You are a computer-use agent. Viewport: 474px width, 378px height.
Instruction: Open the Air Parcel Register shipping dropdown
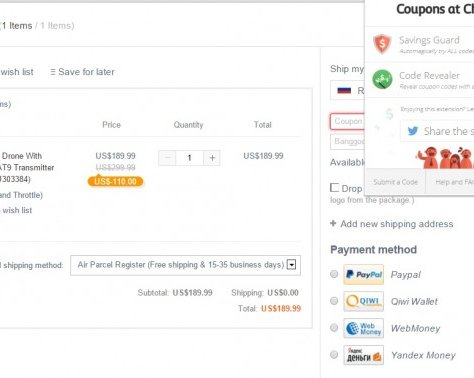coord(185,265)
